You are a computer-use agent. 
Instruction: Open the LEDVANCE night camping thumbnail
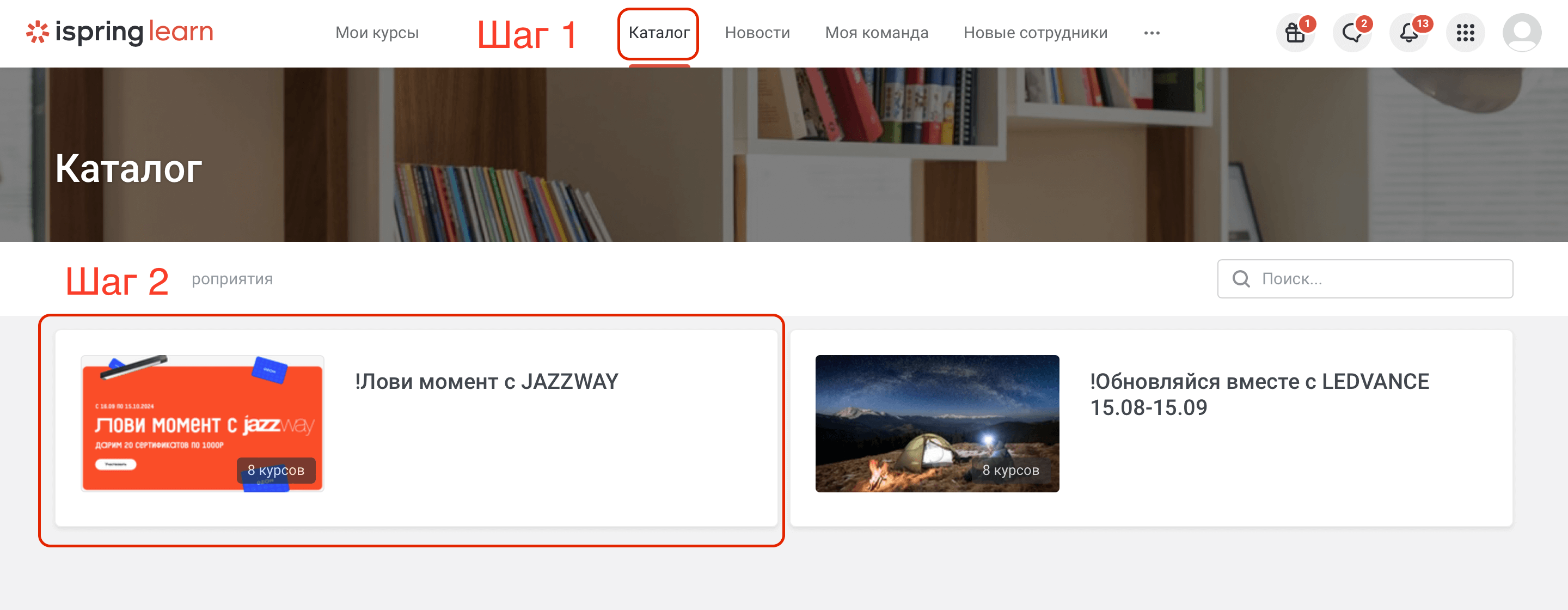coord(937,424)
